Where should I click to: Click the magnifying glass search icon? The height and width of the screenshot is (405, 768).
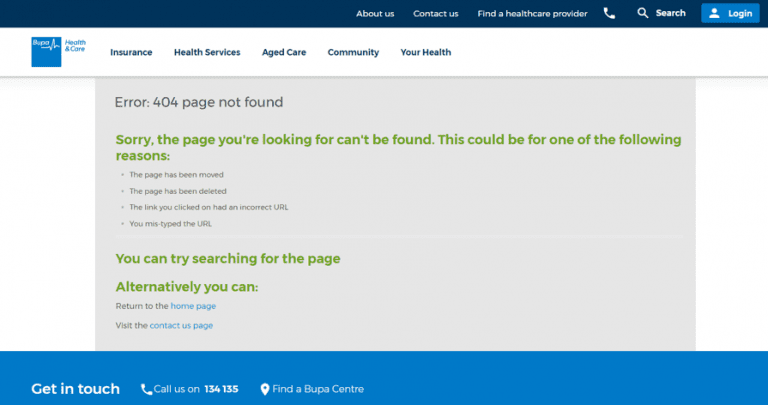tap(643, 13)
